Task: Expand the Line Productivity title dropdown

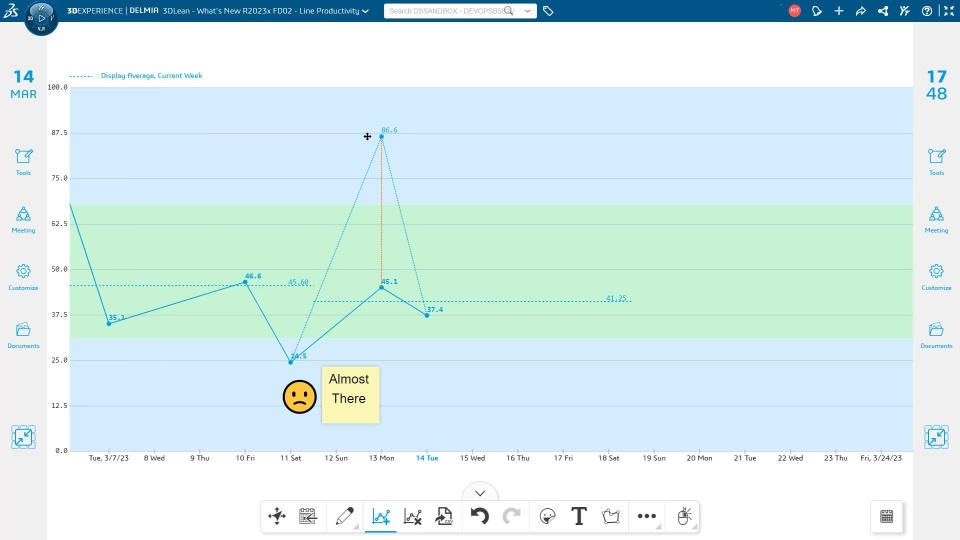Action: [364, 11]
